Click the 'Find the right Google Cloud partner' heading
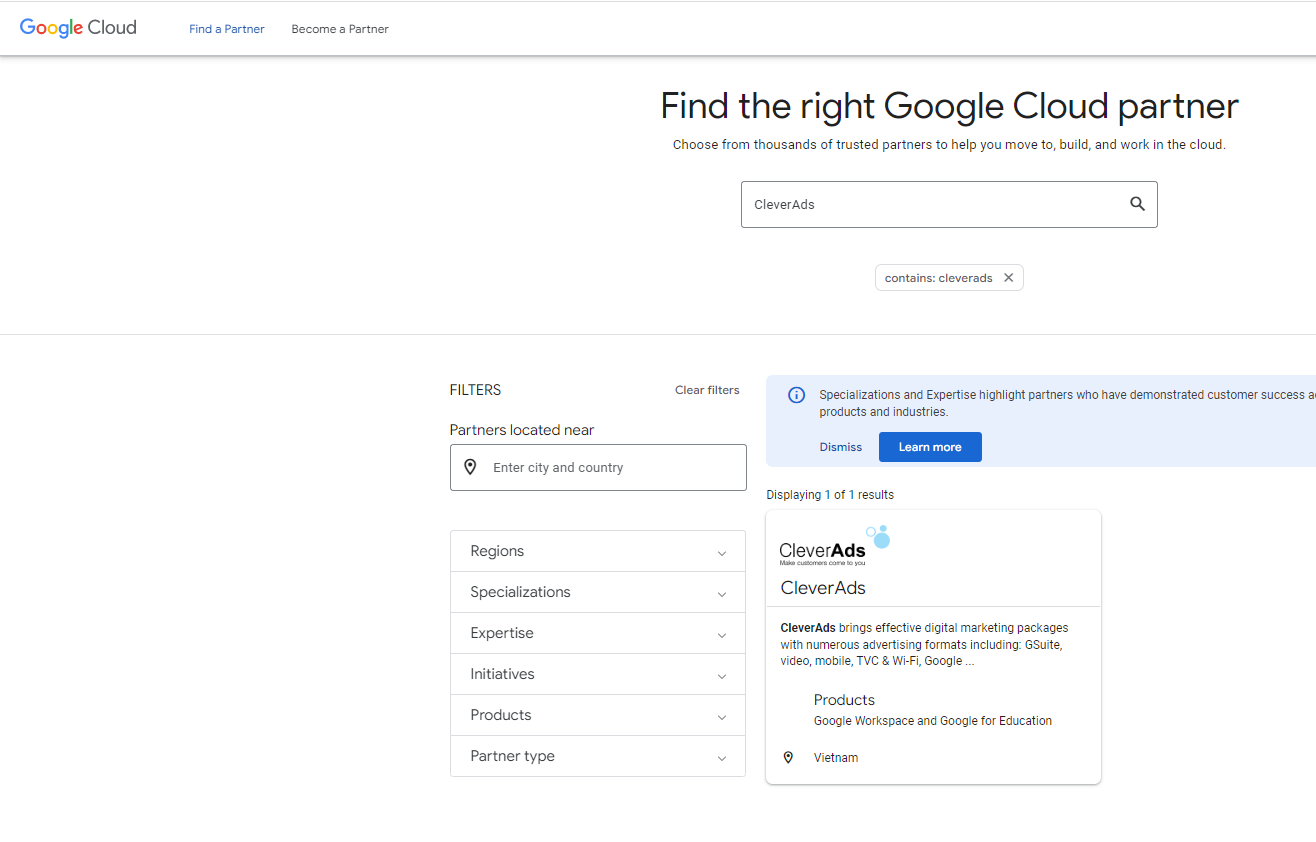The width and height of the screenshot is (1316, 842). coord(949,106)
